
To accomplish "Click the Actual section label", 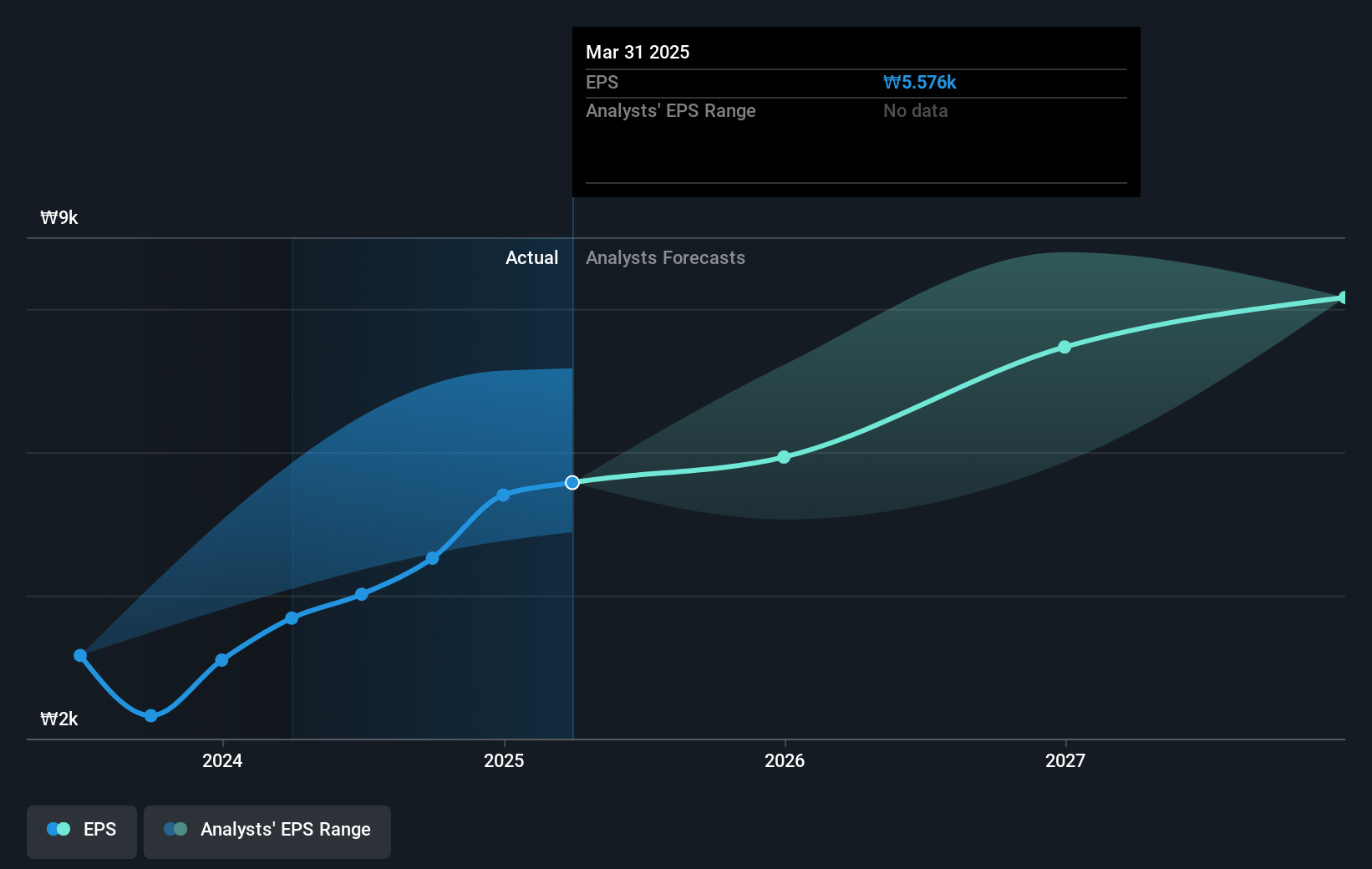I will tap(531, 257).
